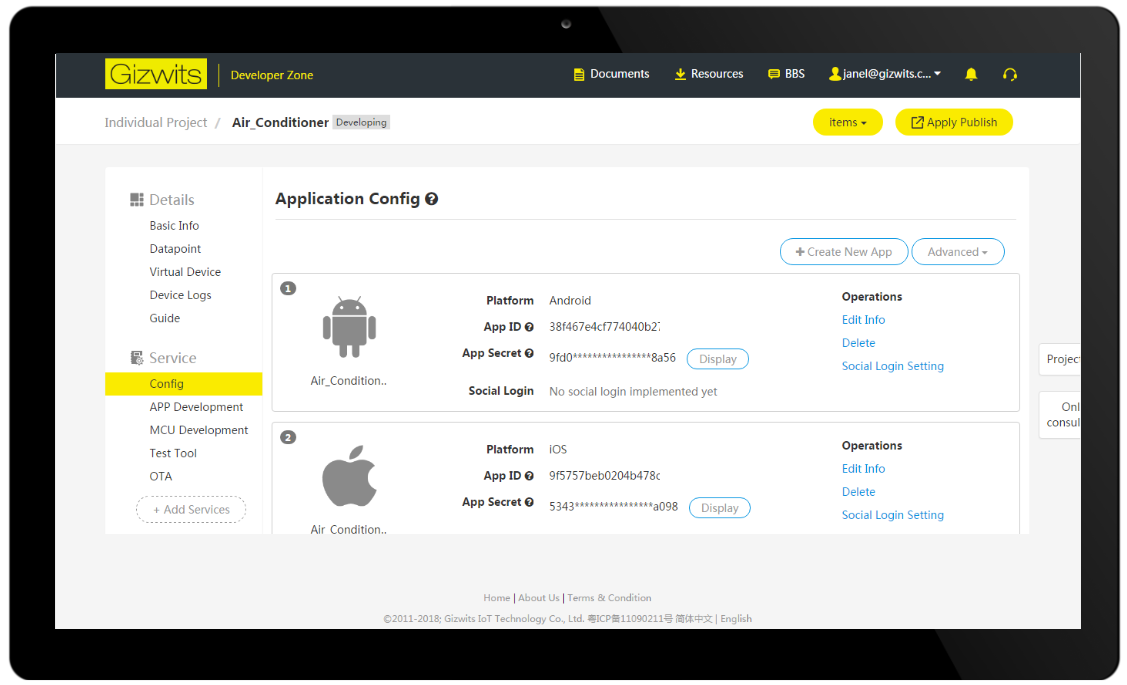The width and height of the screenshot is (1127, 685).
Task: Click the Documents icon in the top bar
Action: (x=578, y=74)
